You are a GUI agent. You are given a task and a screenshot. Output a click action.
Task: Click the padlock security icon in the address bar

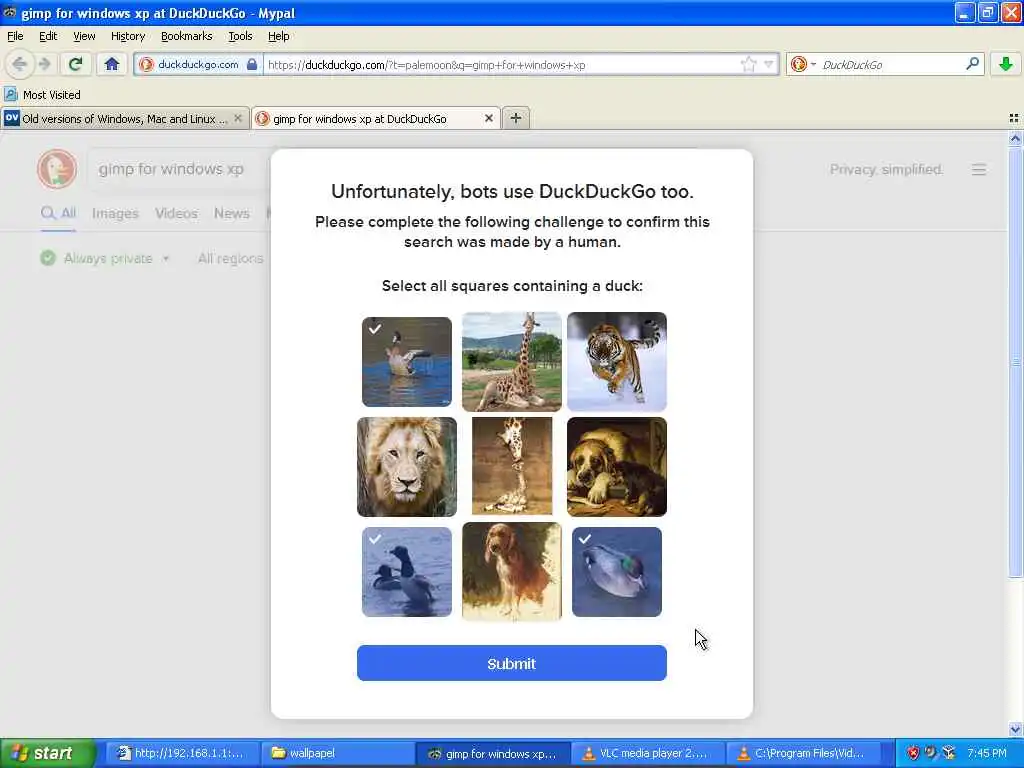251,64
